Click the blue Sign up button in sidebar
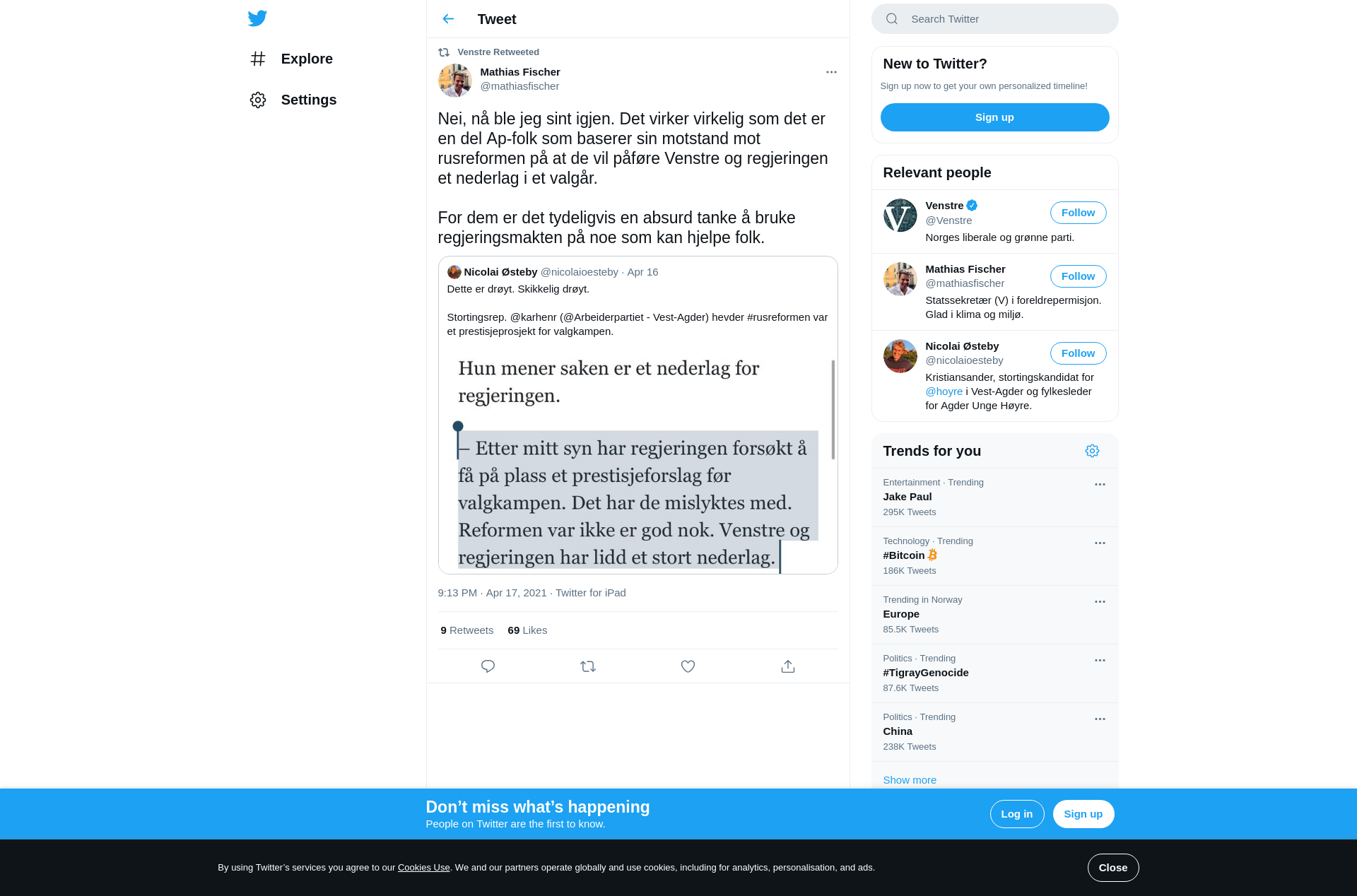This screenshot has height=896, width=1357. (x=994, y=117)
